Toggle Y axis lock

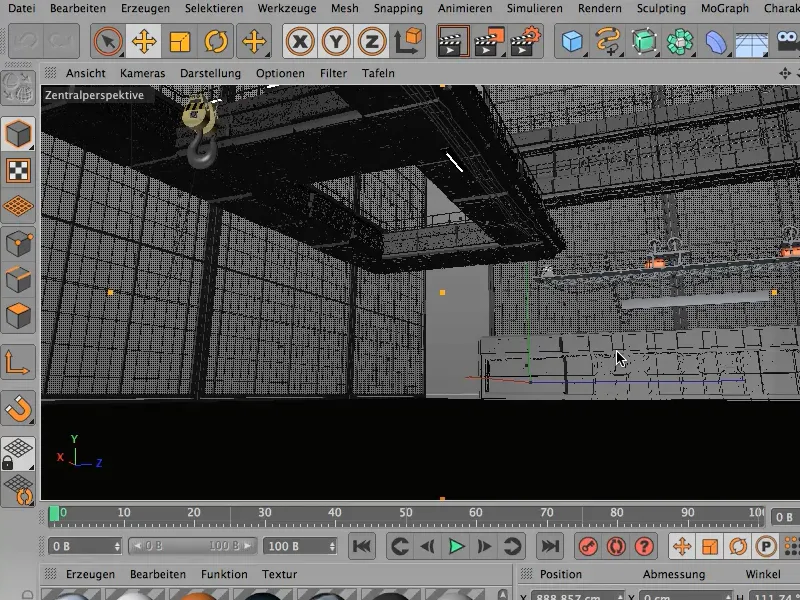336,41
